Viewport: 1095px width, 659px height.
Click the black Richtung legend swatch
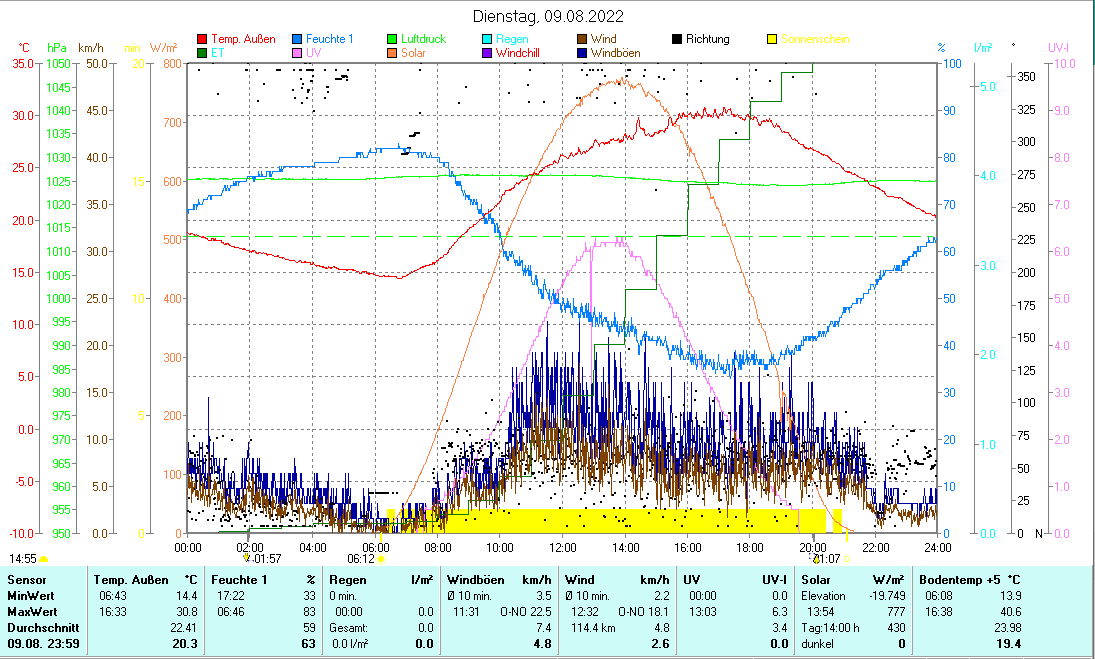677,39
